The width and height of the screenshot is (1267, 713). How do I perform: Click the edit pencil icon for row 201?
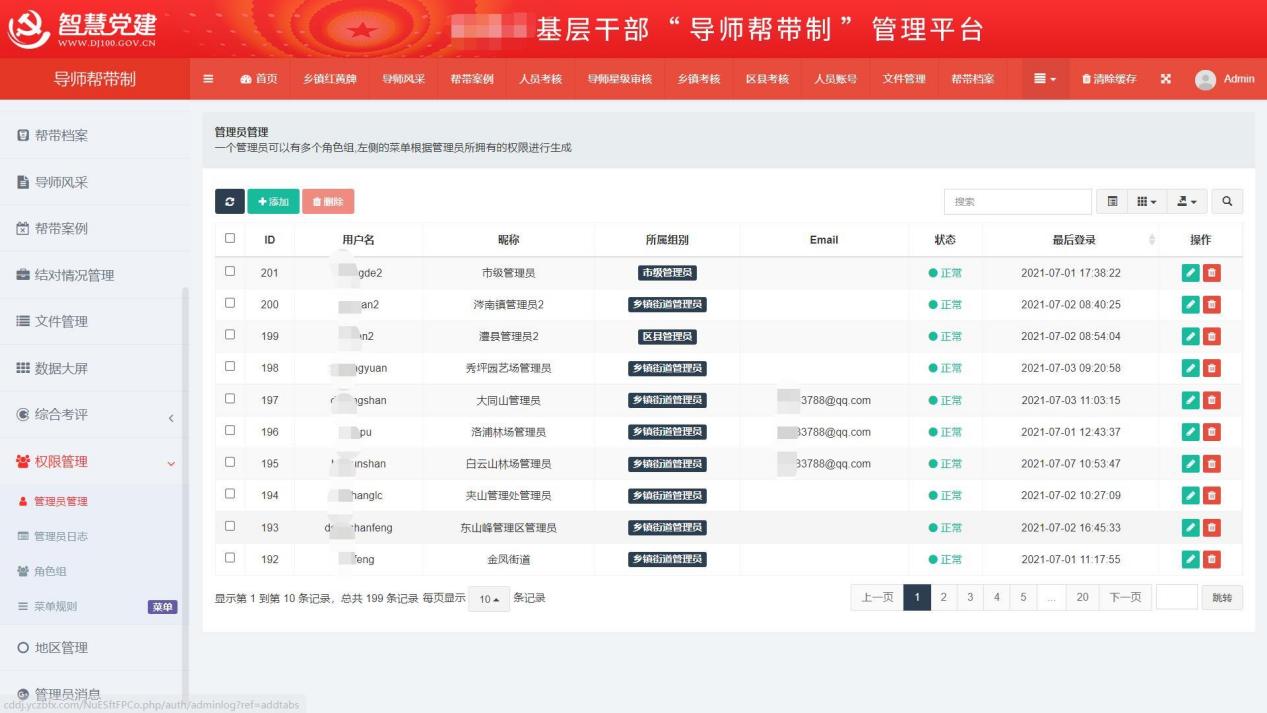tap(1190, 273)
